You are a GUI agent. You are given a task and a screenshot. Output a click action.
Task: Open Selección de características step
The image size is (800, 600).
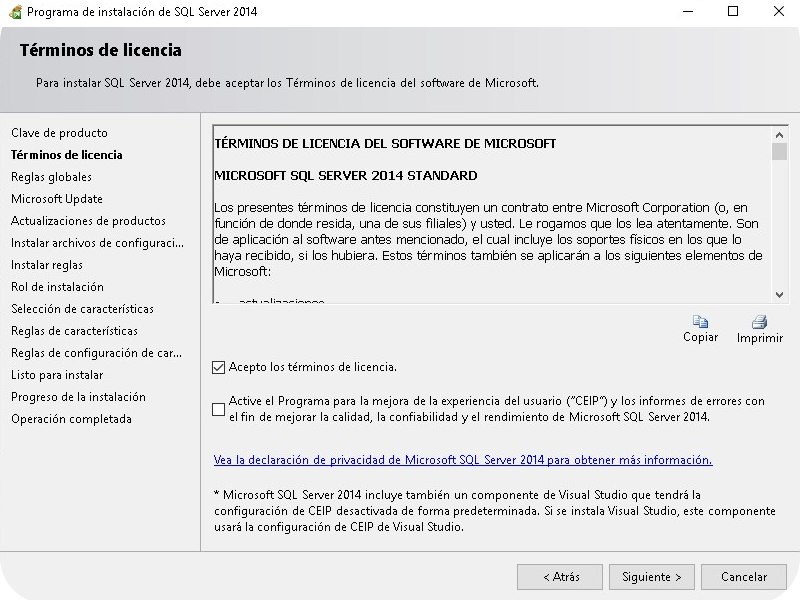point(82,309)
